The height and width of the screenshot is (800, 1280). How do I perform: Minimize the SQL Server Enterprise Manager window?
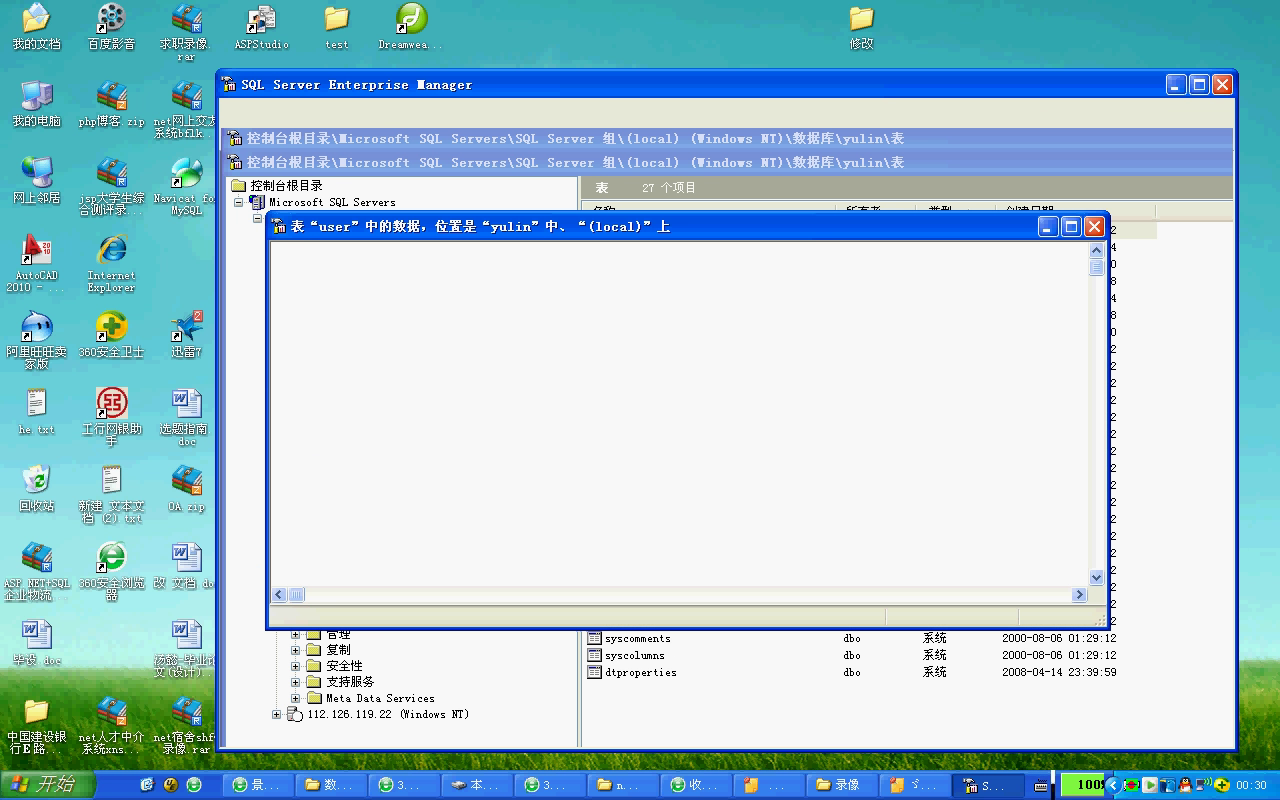(x=1176, y=85)
